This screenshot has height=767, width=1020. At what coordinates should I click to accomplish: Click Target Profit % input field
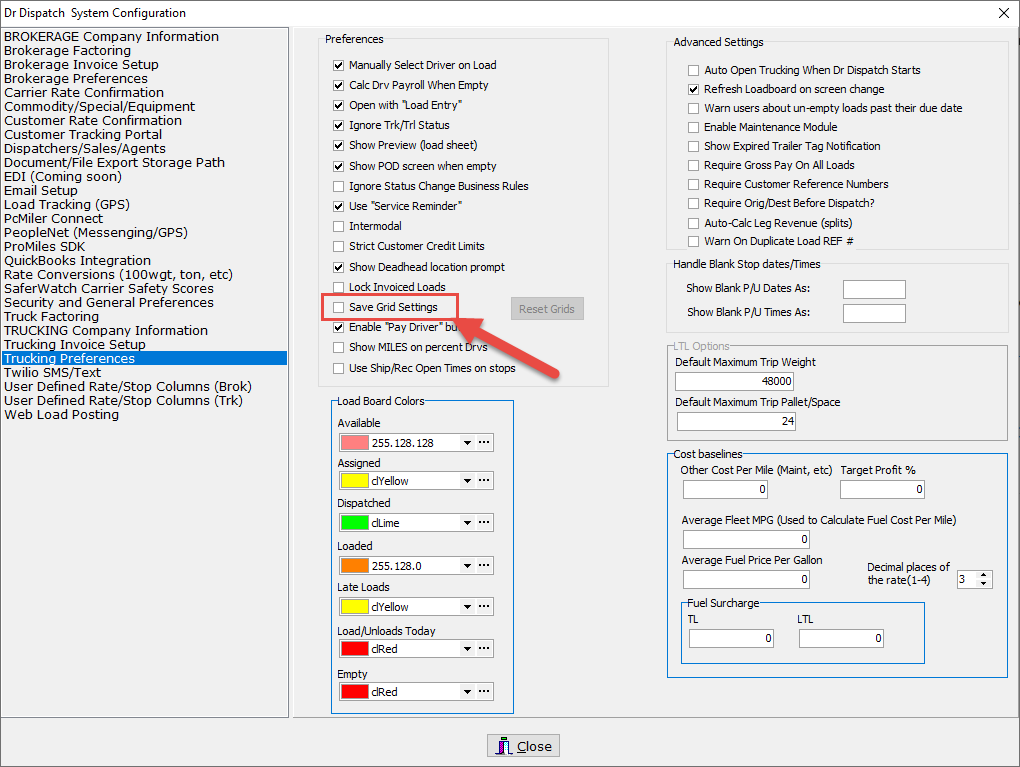click(882, 489)
